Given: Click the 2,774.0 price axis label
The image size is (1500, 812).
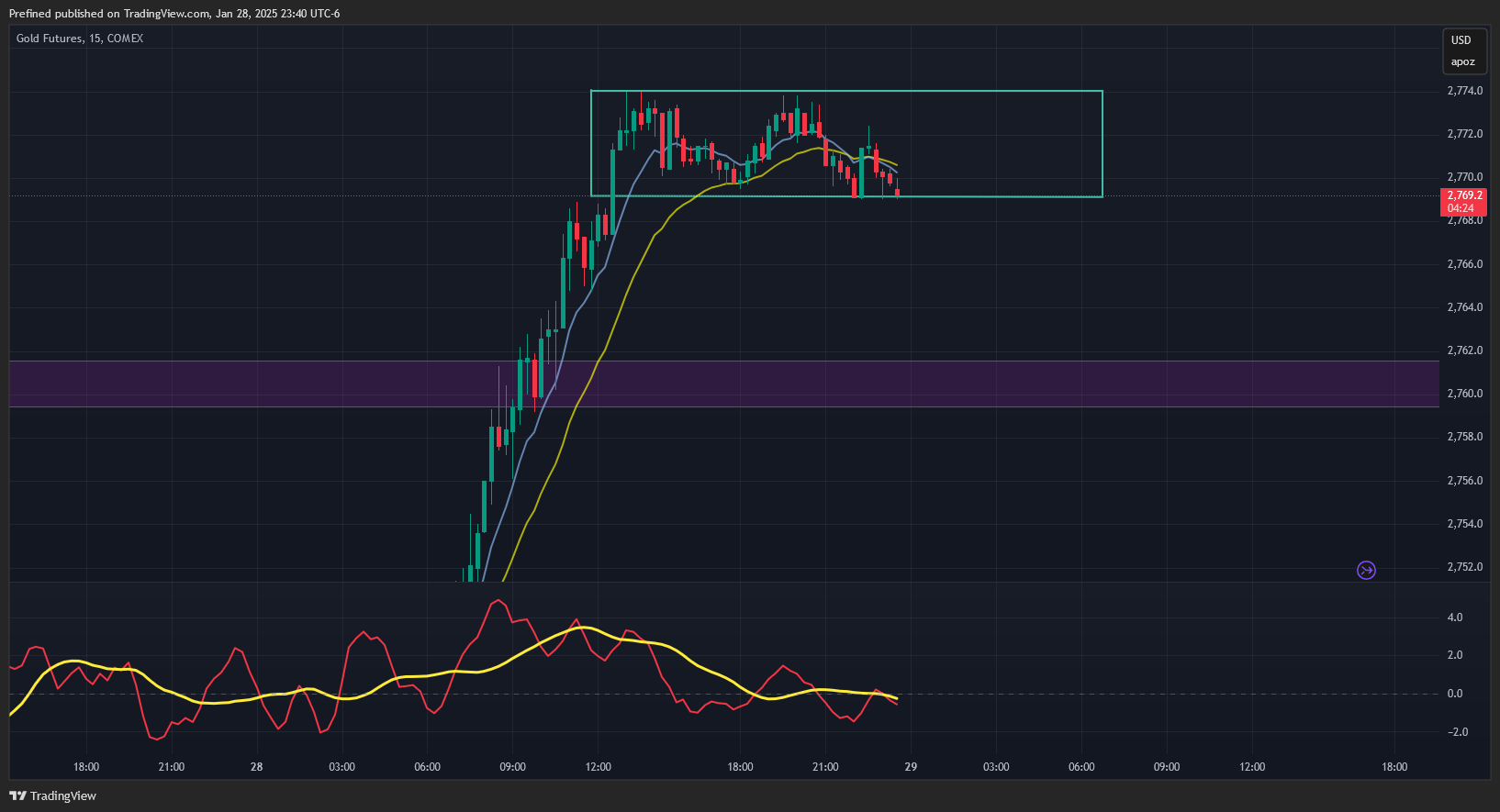Looking at the screenshot, I should [1464, 91].
